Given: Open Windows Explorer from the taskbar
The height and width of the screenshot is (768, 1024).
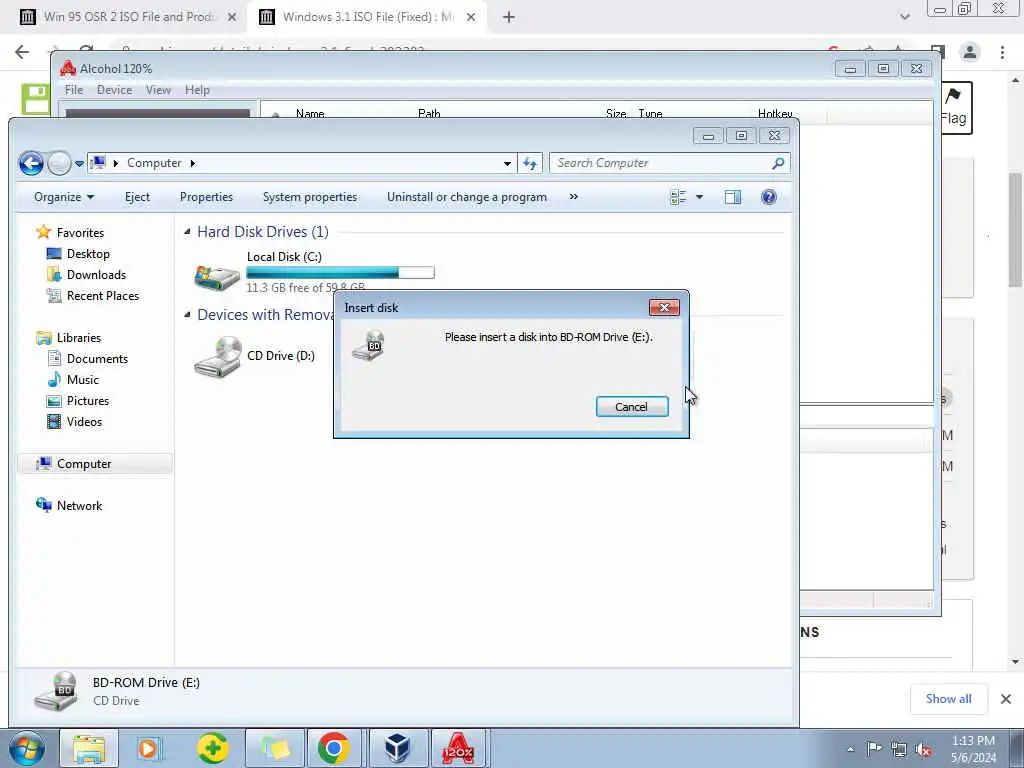Looking at the screenshot, I should 89,748.
